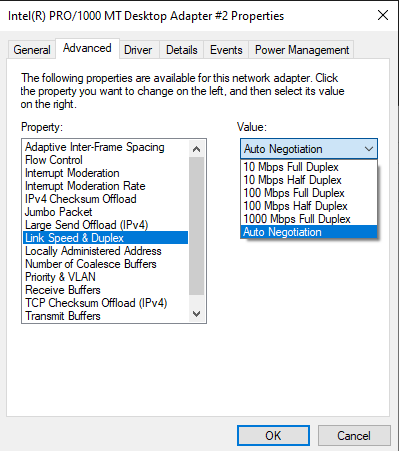Click the property list scroll up arrow

pyautogui.click(x=197, y=149)
